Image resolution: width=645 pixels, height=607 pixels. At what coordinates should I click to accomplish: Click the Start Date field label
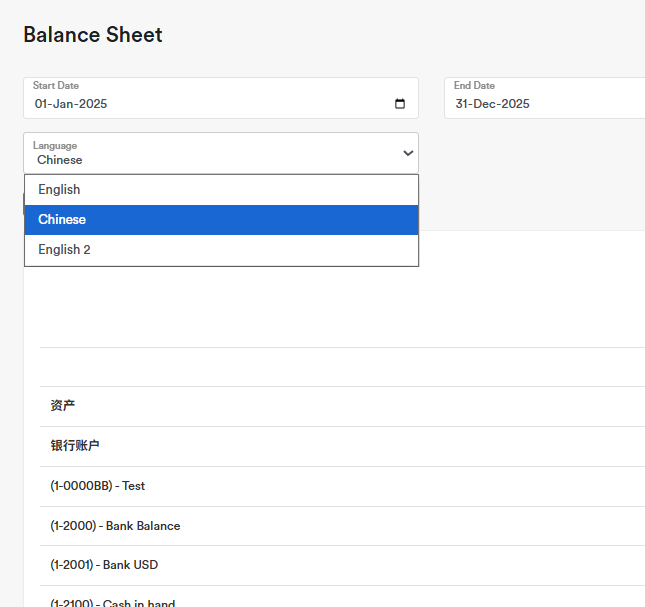point(56,86)
